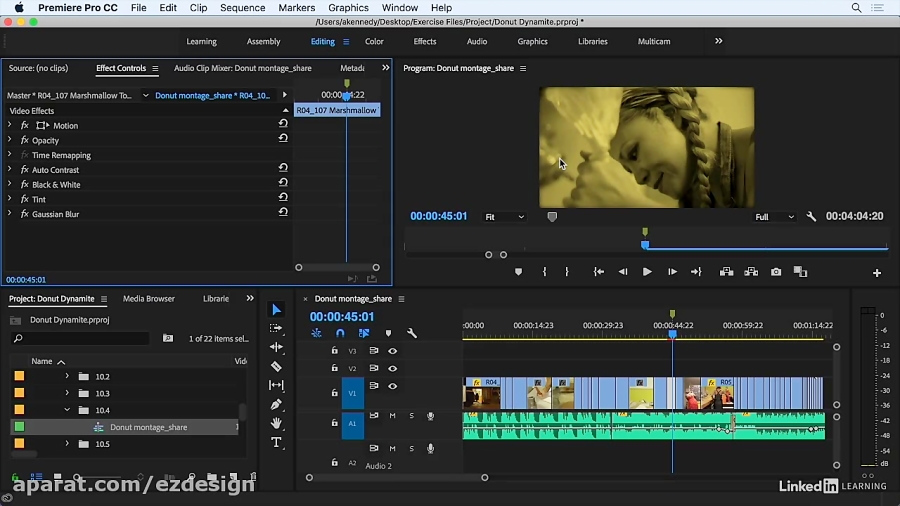Open the Media Browser panel
This screenshot has height=506, width=900.
(148, 299)
